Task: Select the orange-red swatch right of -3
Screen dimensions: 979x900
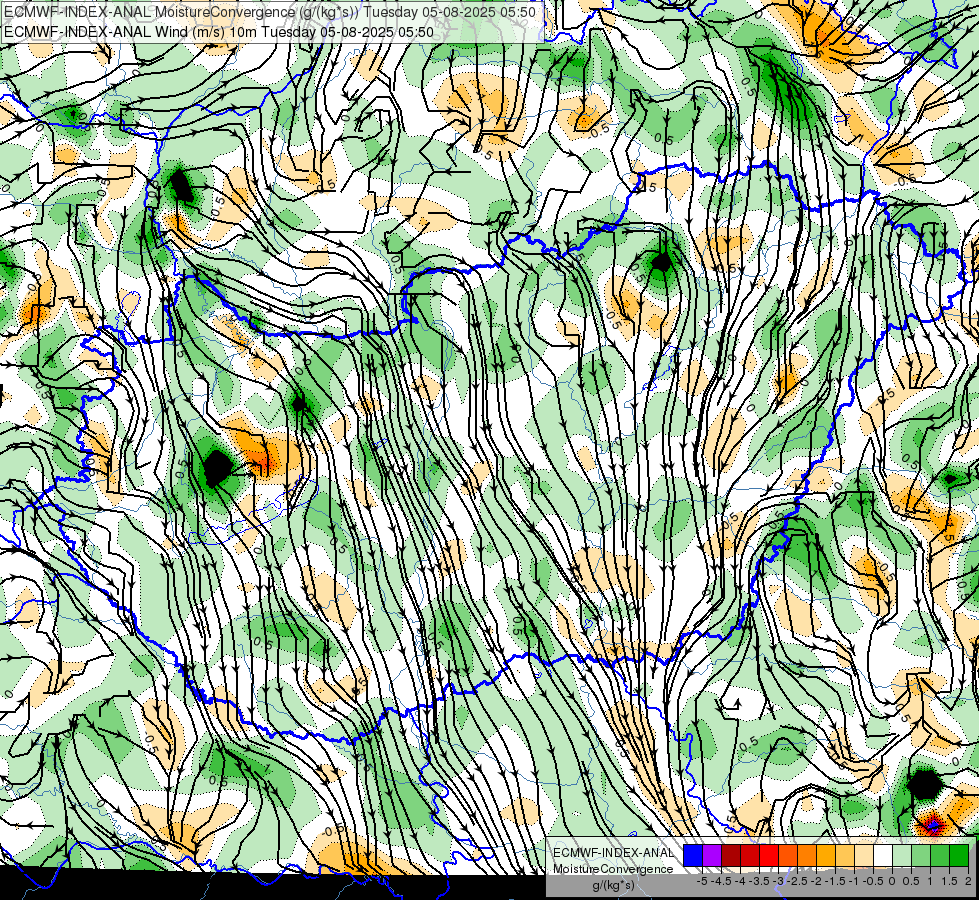Action: point(788,855)
